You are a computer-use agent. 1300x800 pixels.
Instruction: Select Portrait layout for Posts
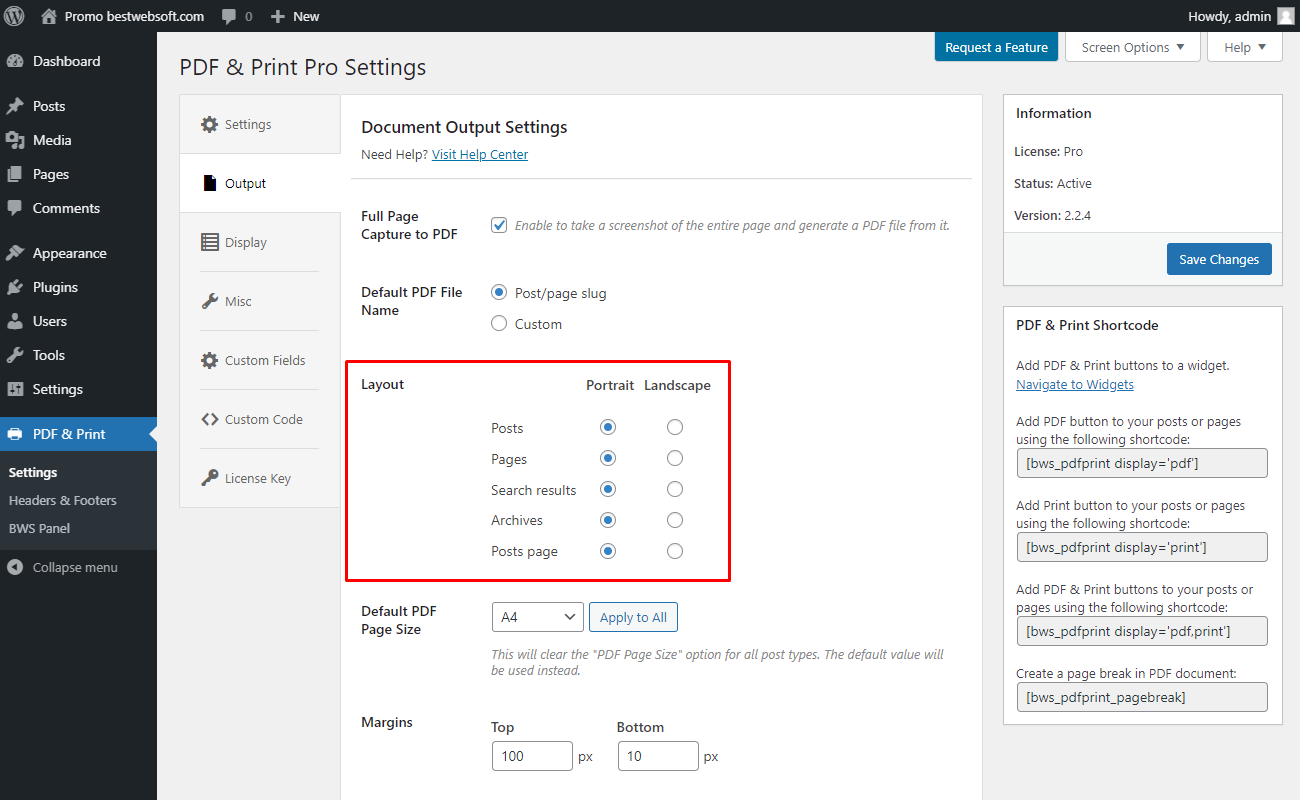608,427
